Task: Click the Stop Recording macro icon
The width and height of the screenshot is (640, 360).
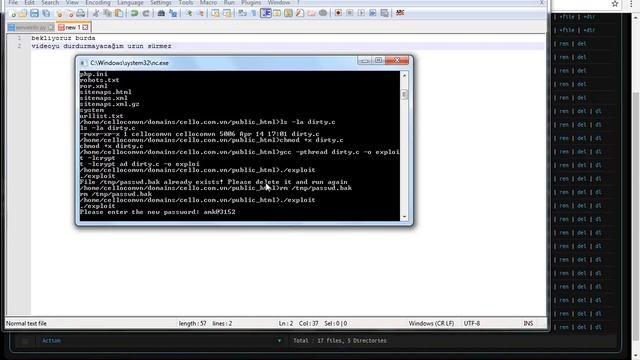Action: pyautogui.click(x=349, y=13)
